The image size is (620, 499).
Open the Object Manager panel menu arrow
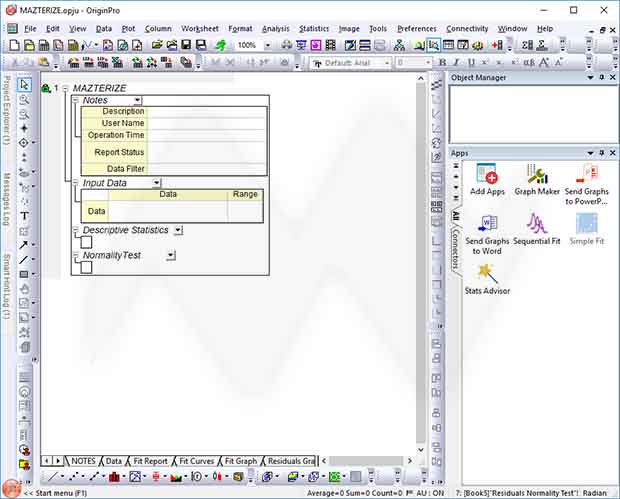590,77
